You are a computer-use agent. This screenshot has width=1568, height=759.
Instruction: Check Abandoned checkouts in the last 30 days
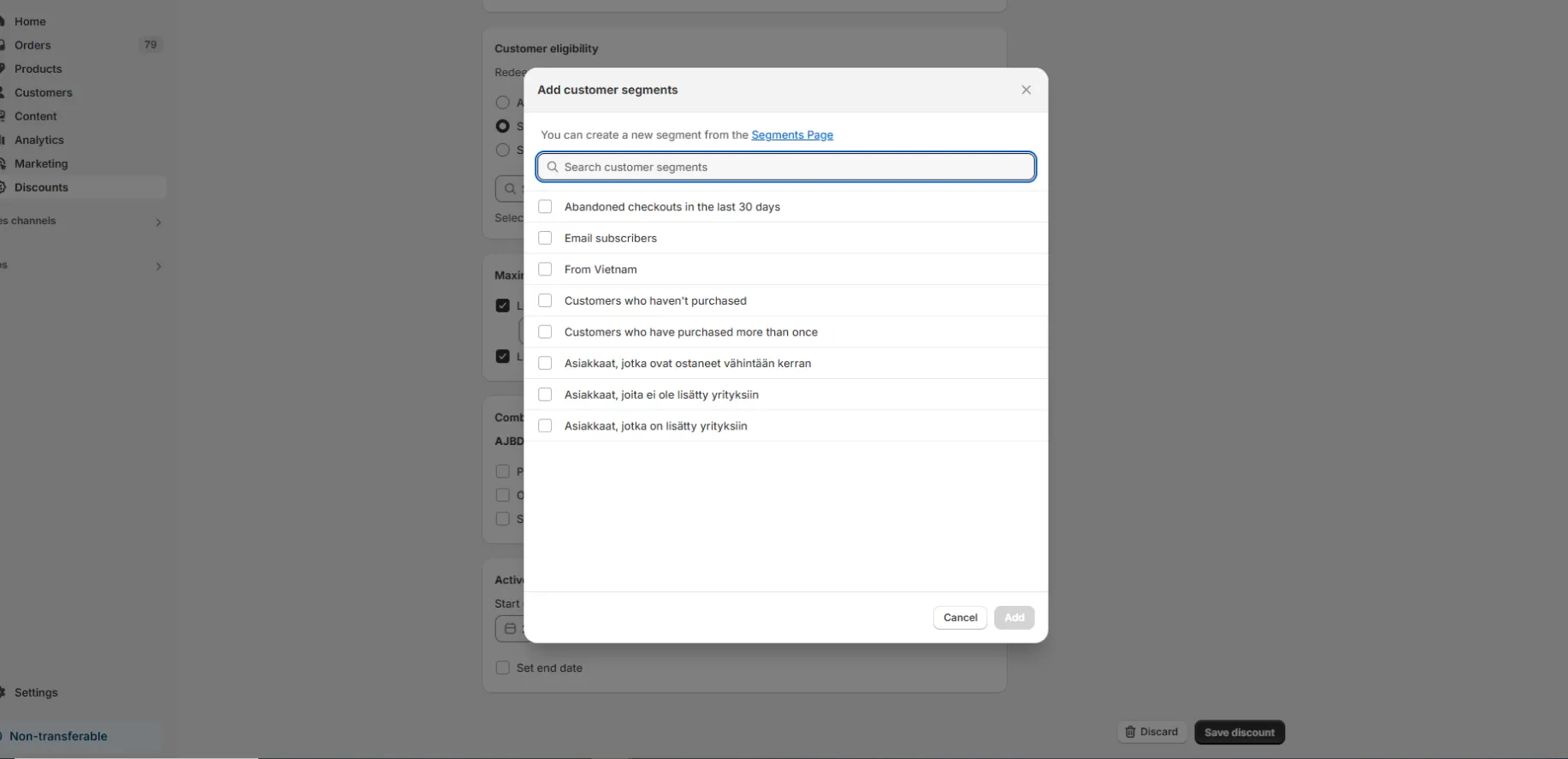pos(545,206)
